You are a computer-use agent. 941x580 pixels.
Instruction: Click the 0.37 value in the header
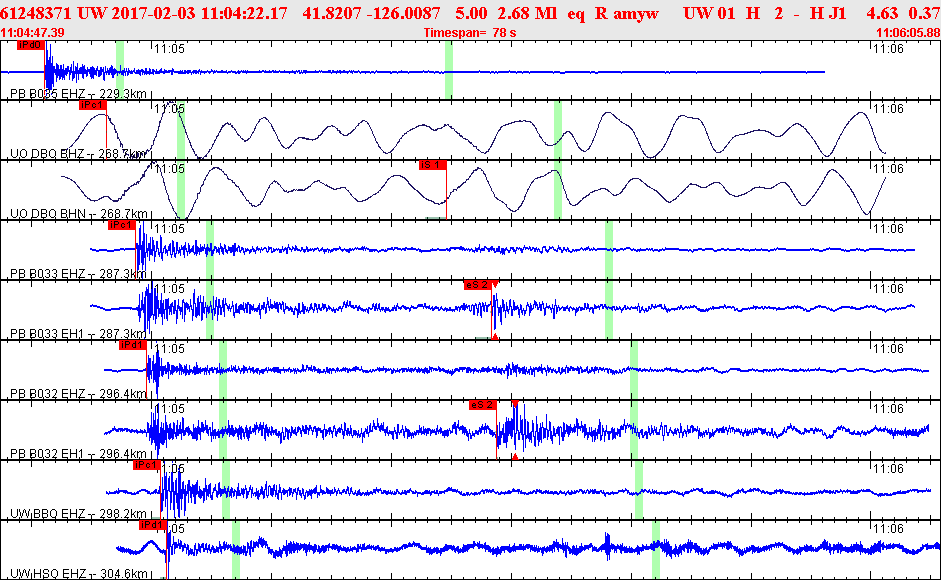tap(924, 13)
